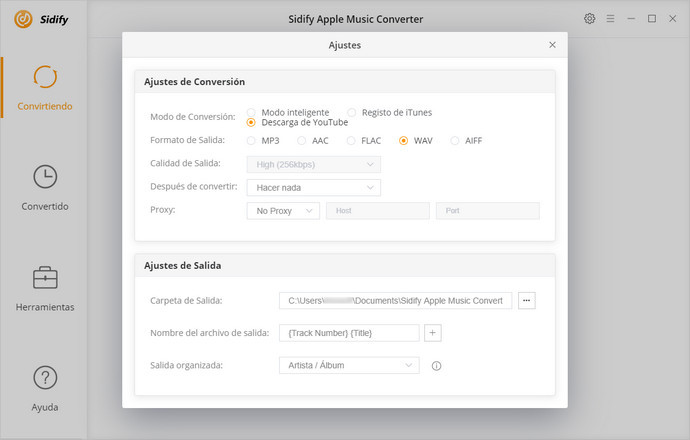Click the Modo de Conversión label

(193, 117)
